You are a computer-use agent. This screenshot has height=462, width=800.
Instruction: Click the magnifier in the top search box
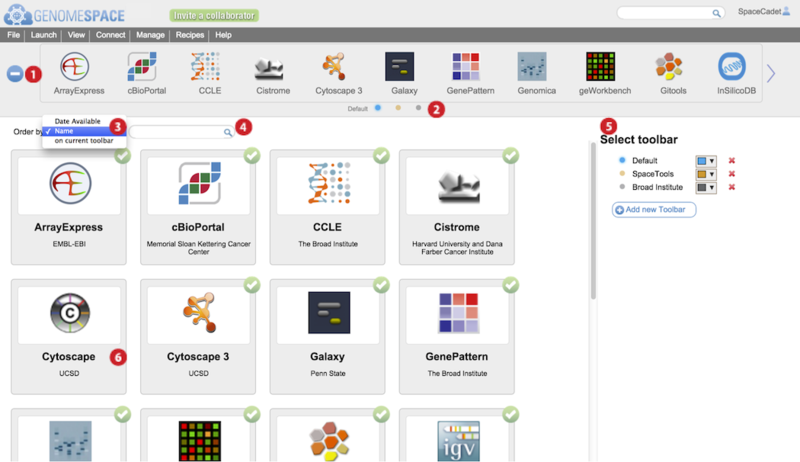(716, 13)
